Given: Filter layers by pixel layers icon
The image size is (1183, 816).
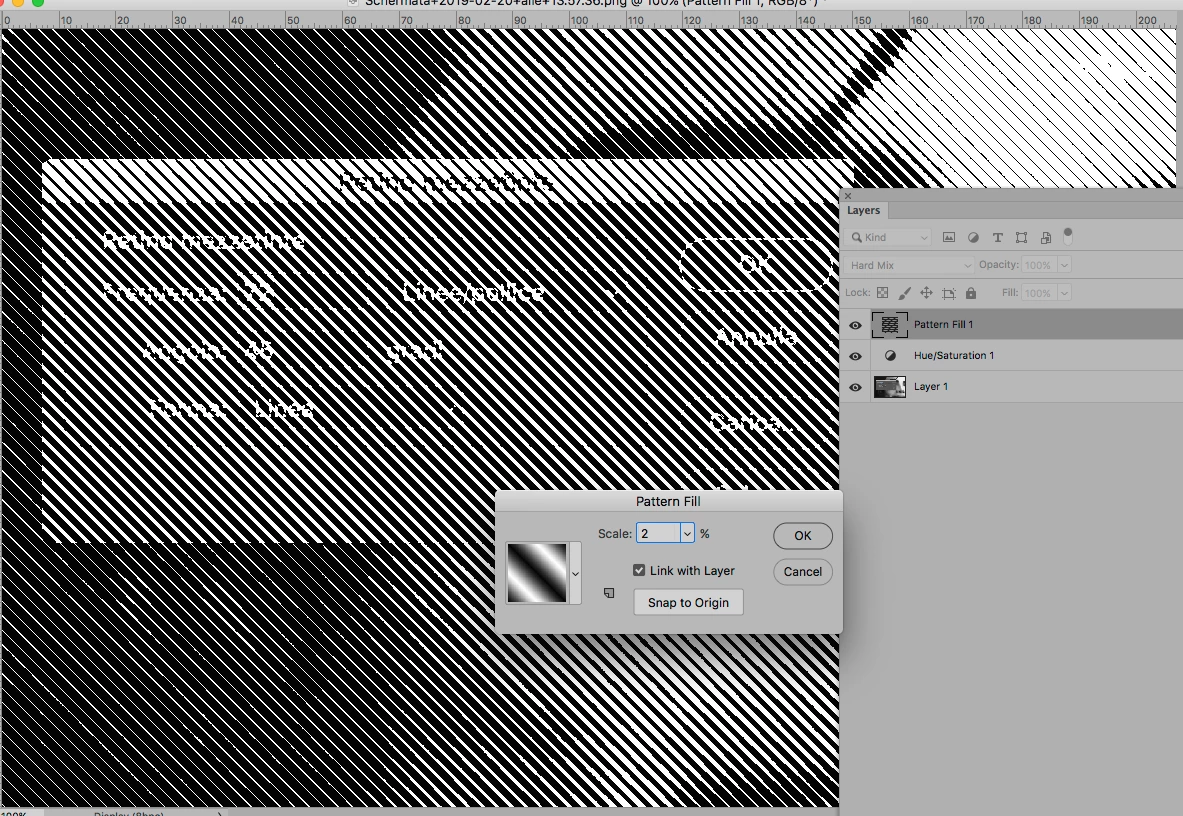Looking at the screenshot, I should click(949, 237).
